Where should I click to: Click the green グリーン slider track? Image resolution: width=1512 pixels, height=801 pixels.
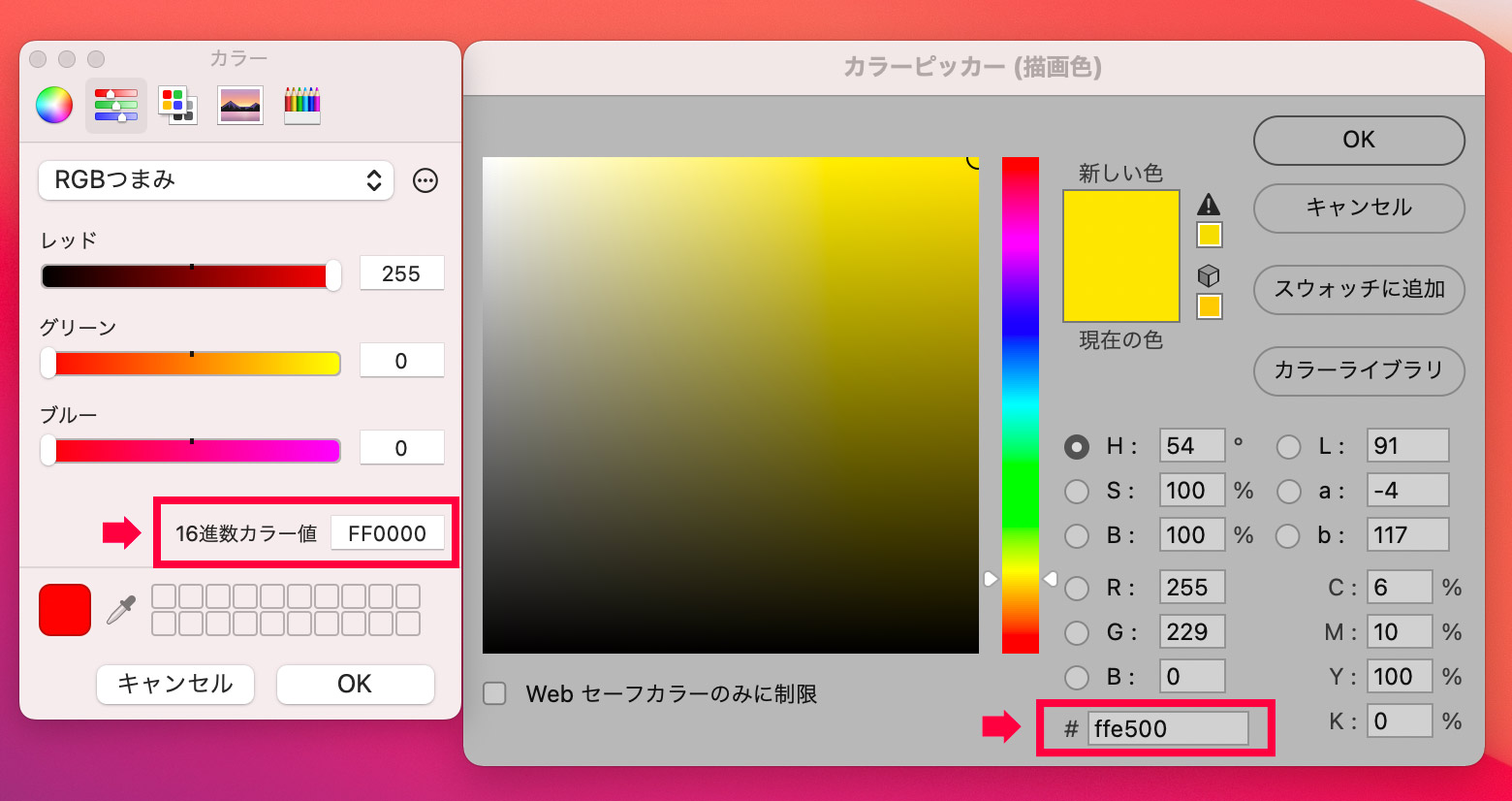[x=194, y=364]
